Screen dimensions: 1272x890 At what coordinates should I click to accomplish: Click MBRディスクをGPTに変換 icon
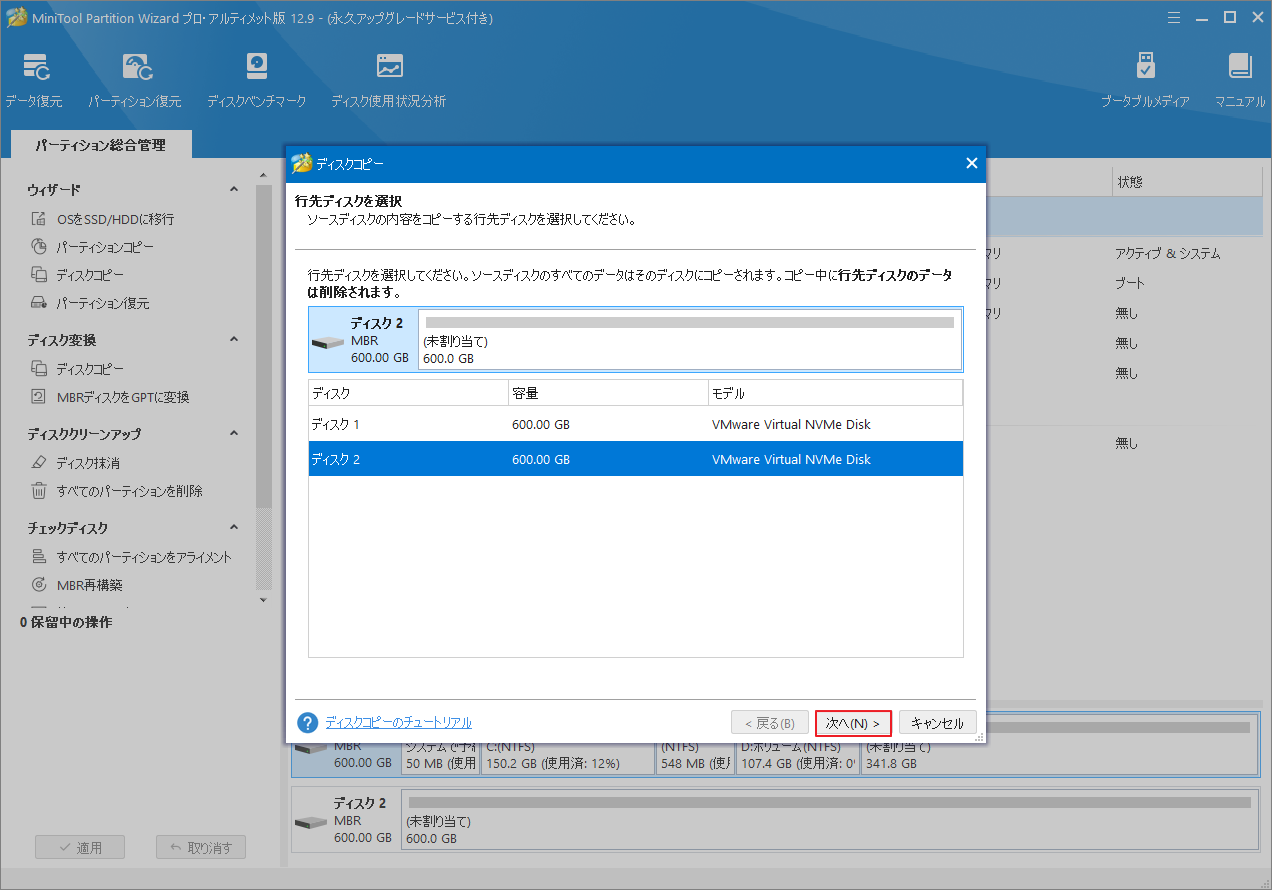click(x=39, y=397)
